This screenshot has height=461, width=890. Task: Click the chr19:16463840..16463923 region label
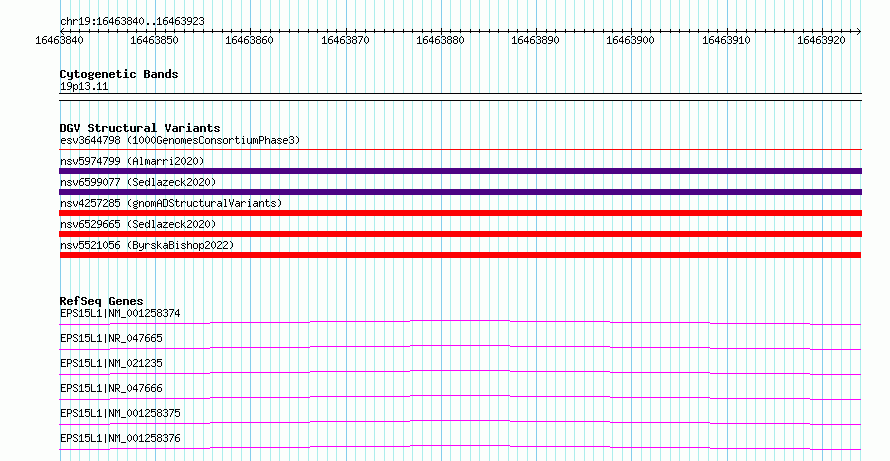pos(132,21)
